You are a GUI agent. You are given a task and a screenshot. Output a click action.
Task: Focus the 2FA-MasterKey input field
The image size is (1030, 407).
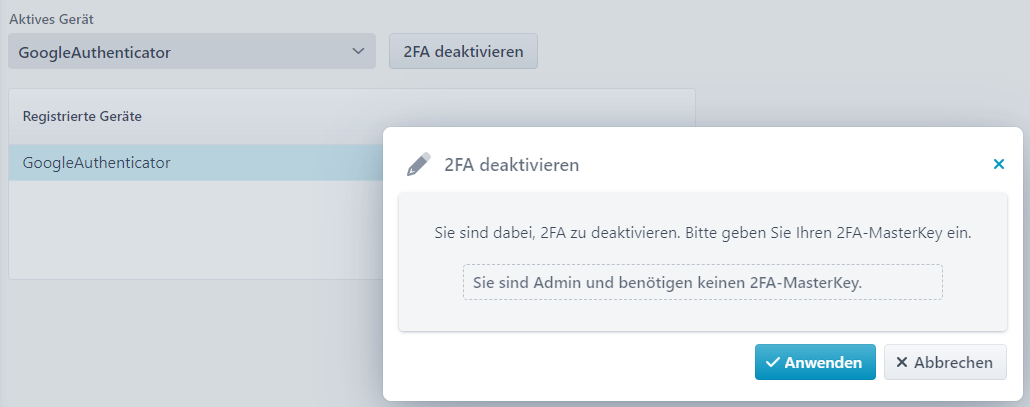[x=702, y=282]
